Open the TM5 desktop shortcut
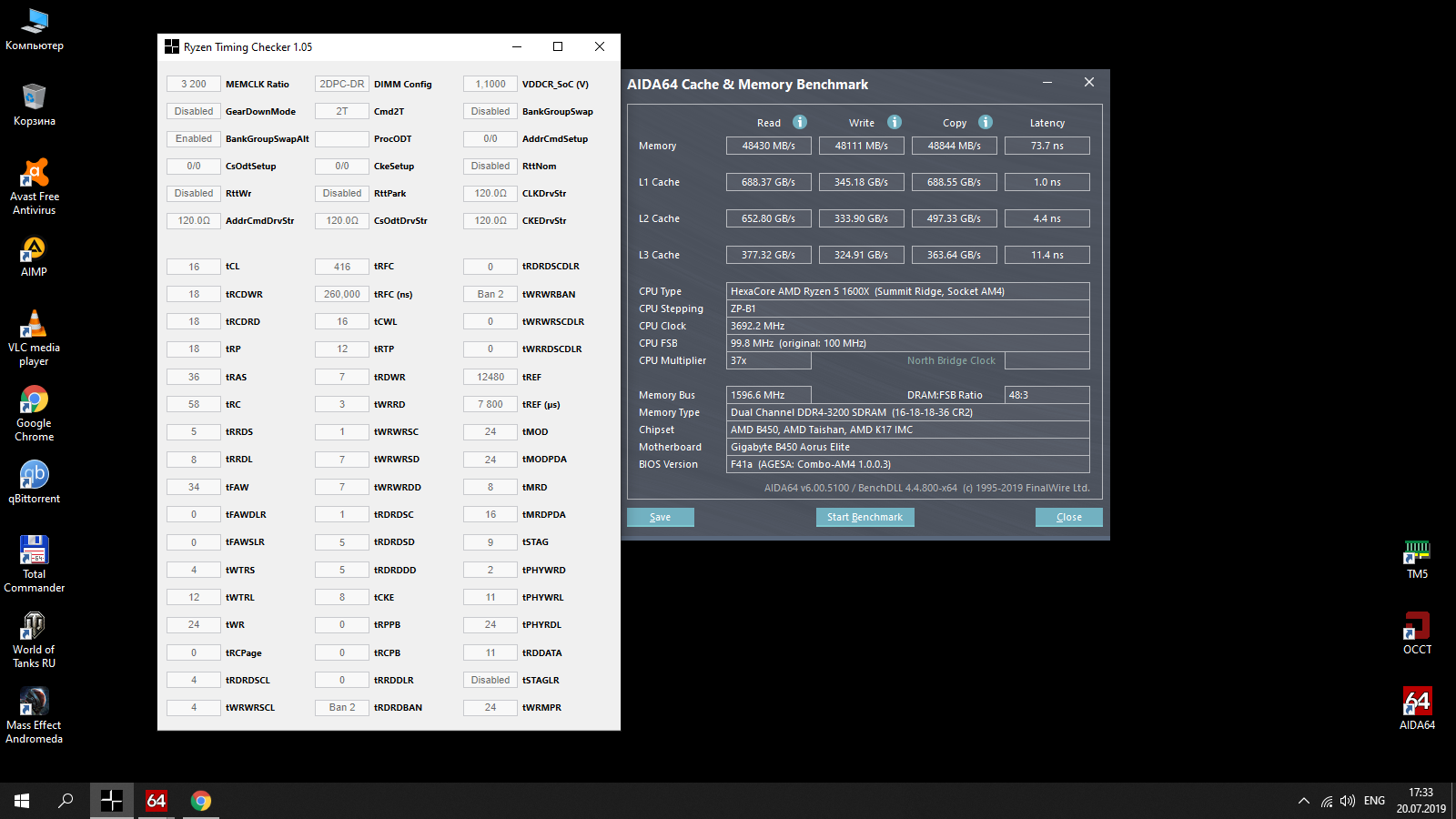 coord(1417,559)
